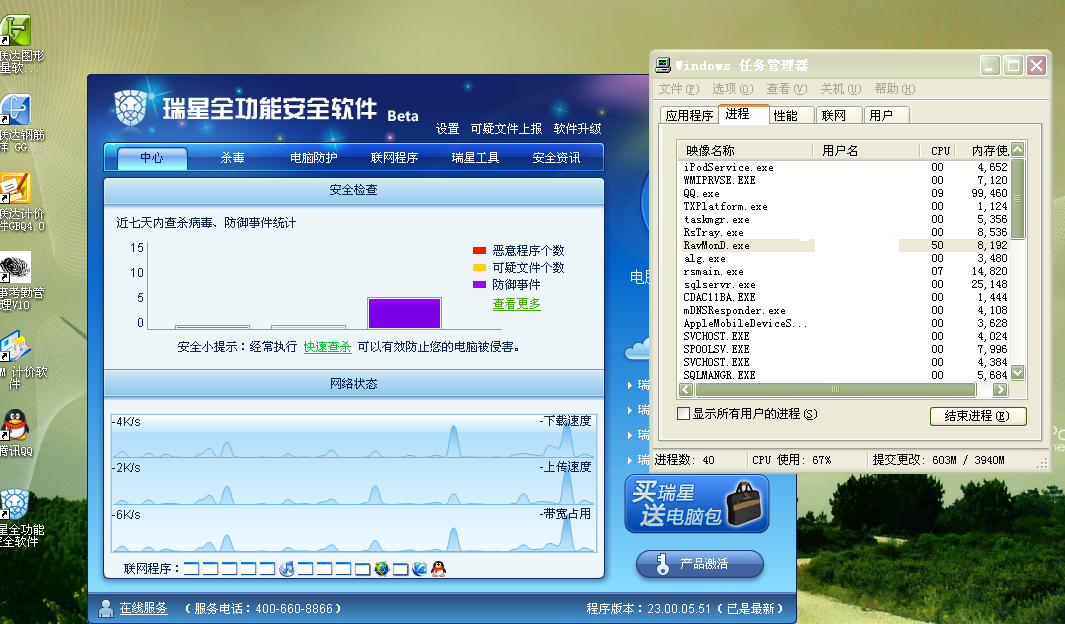Open the 文件 menu in Task Manager
1065x624 pixels.
tap(678, 89)
